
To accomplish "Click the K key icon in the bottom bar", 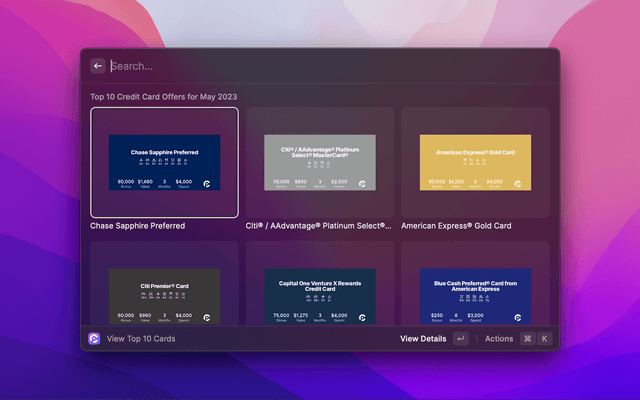I will [x=545, y=339].
